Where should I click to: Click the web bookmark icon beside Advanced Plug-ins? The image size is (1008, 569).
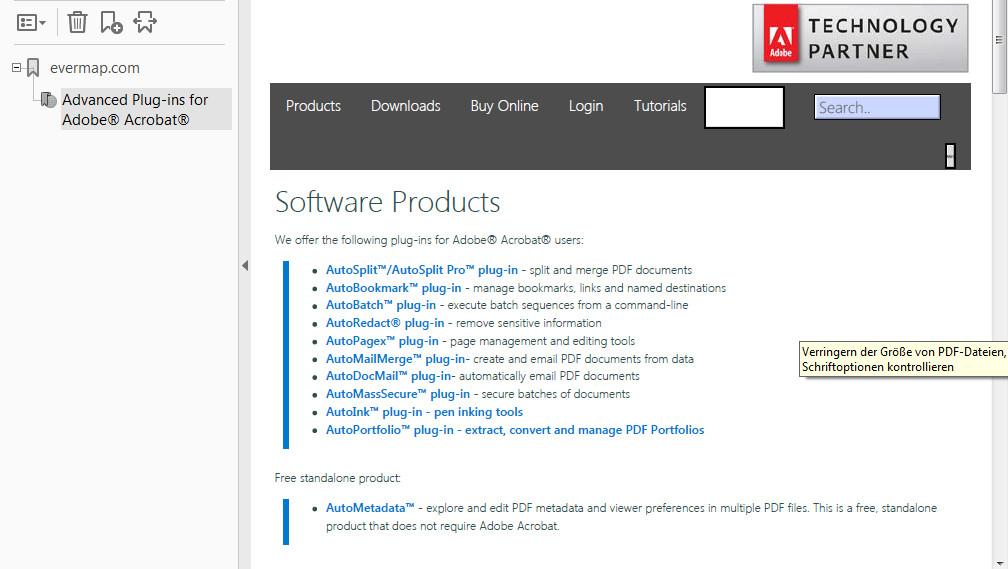click(x=48, y=100)
